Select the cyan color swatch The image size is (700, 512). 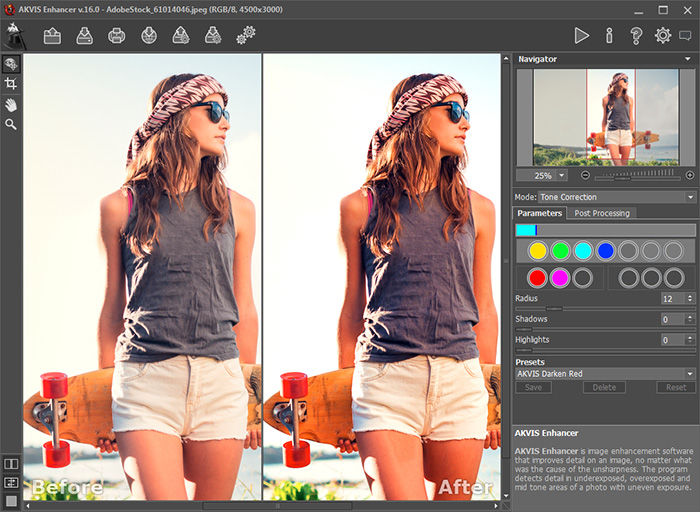click(x=583, y=251)
